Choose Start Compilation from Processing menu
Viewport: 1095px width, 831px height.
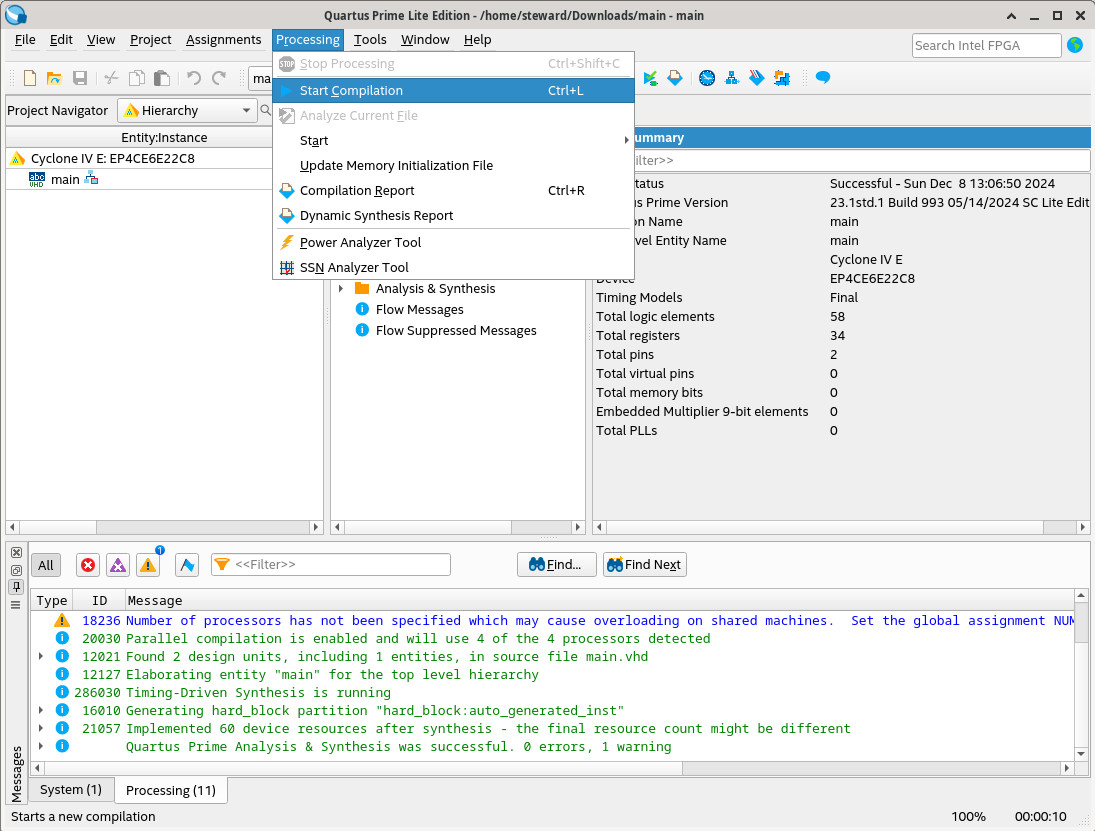tap(453, 91)
